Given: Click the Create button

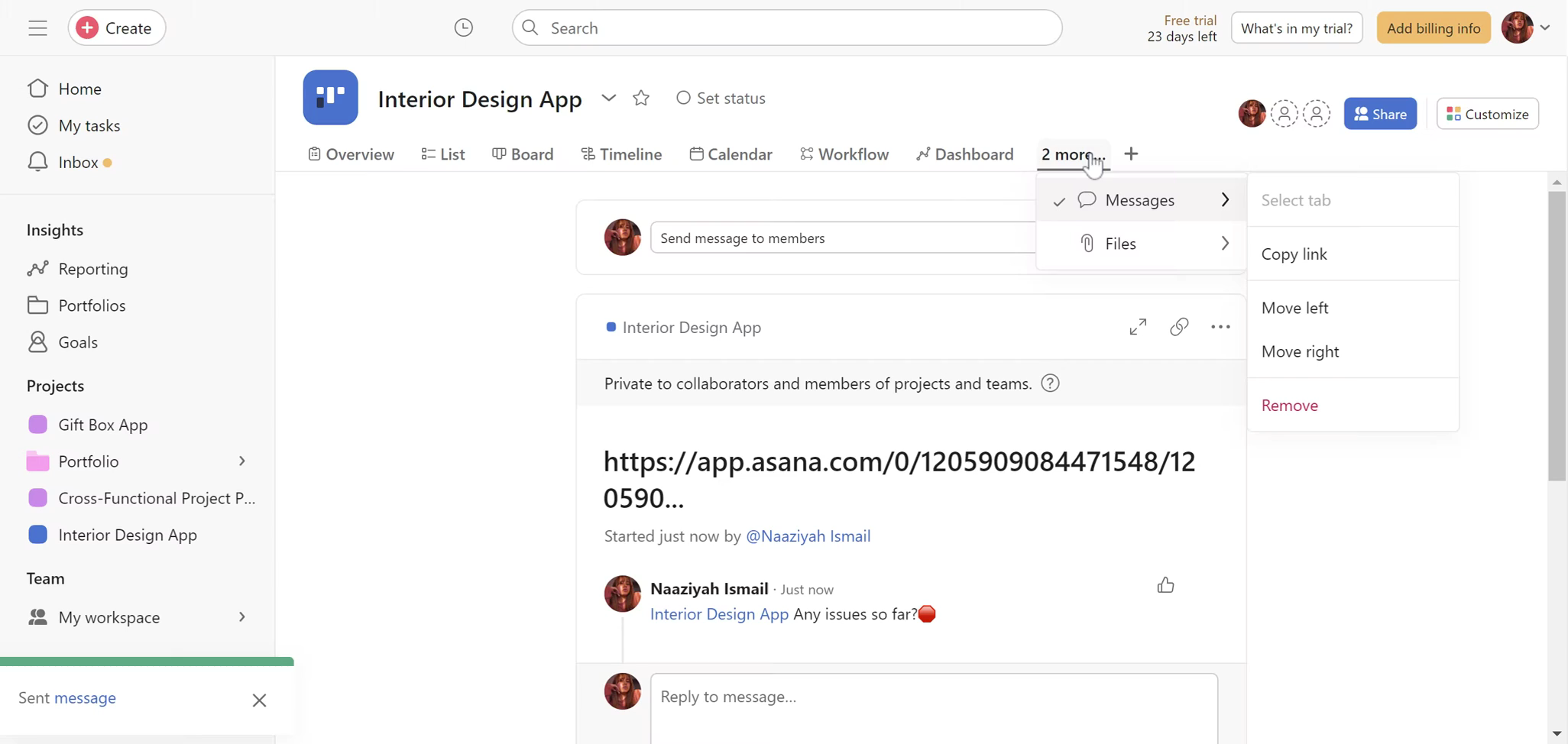Looking at the screenshot, I should (x=117, y=27).
